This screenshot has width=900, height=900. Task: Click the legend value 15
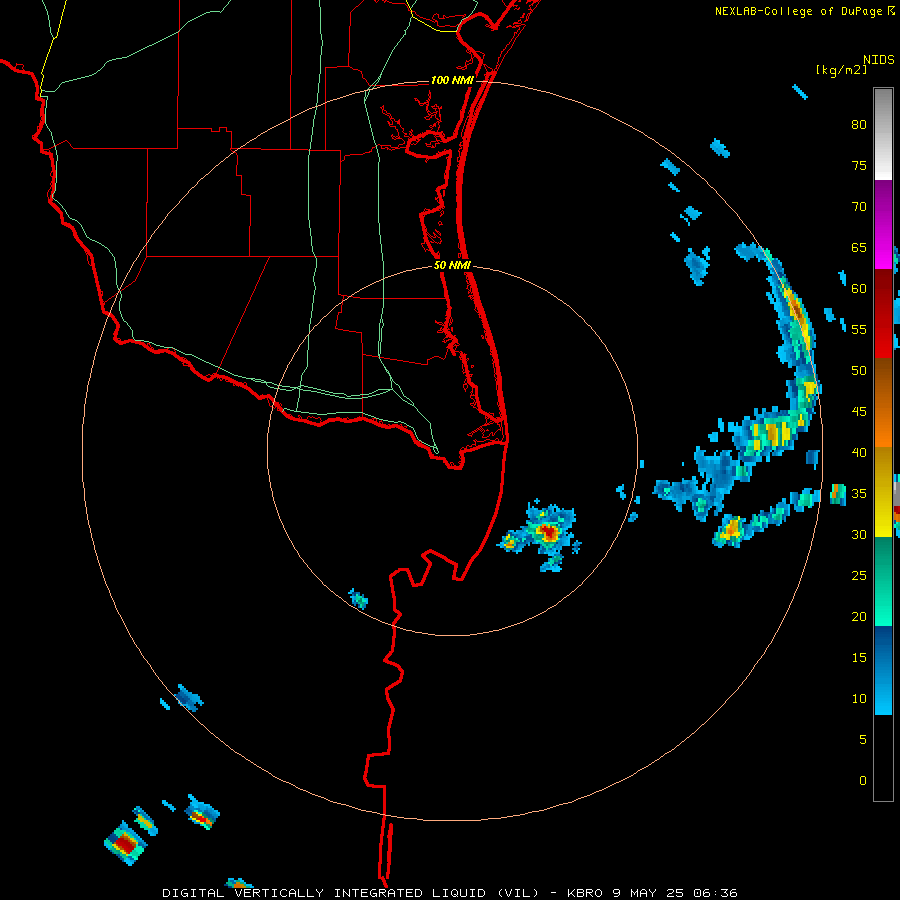tap(859, 658)
